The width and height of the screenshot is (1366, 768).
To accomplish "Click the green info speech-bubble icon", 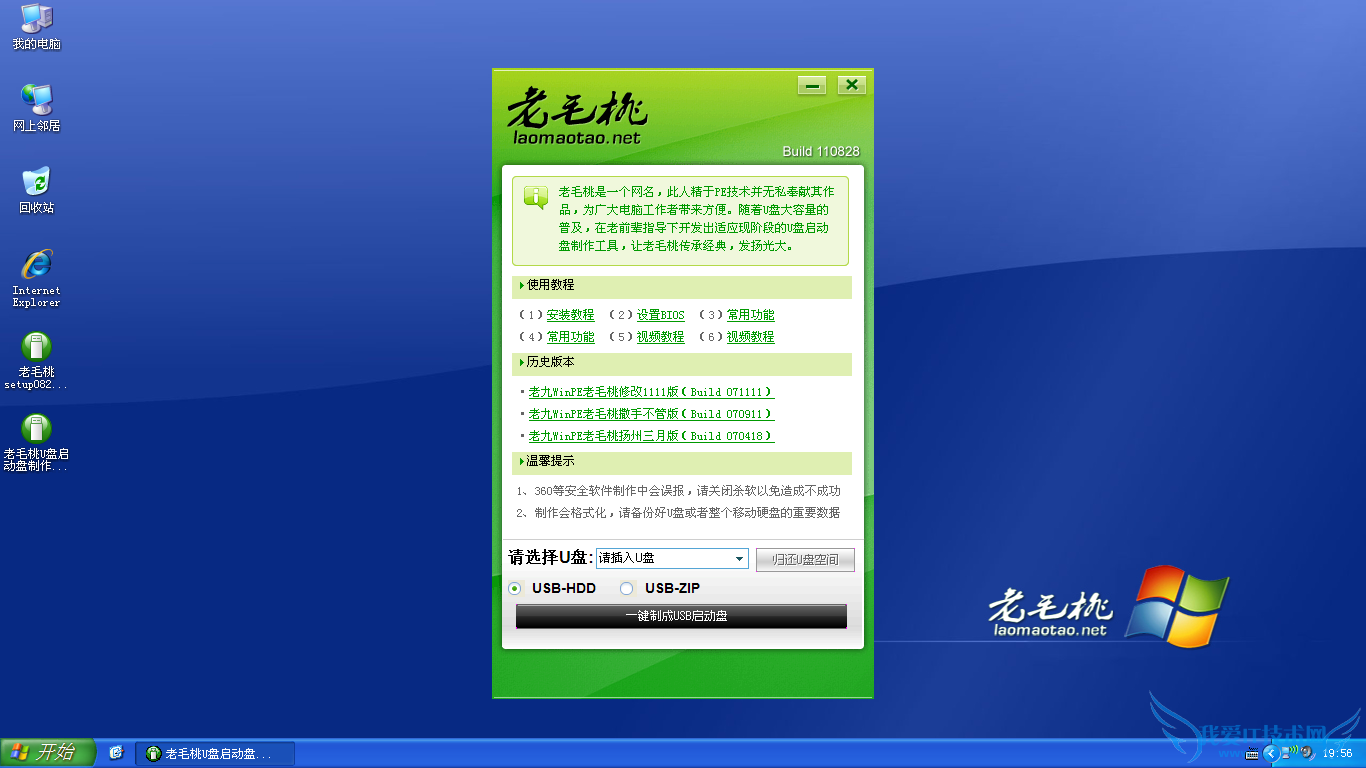I will [535, 197].
